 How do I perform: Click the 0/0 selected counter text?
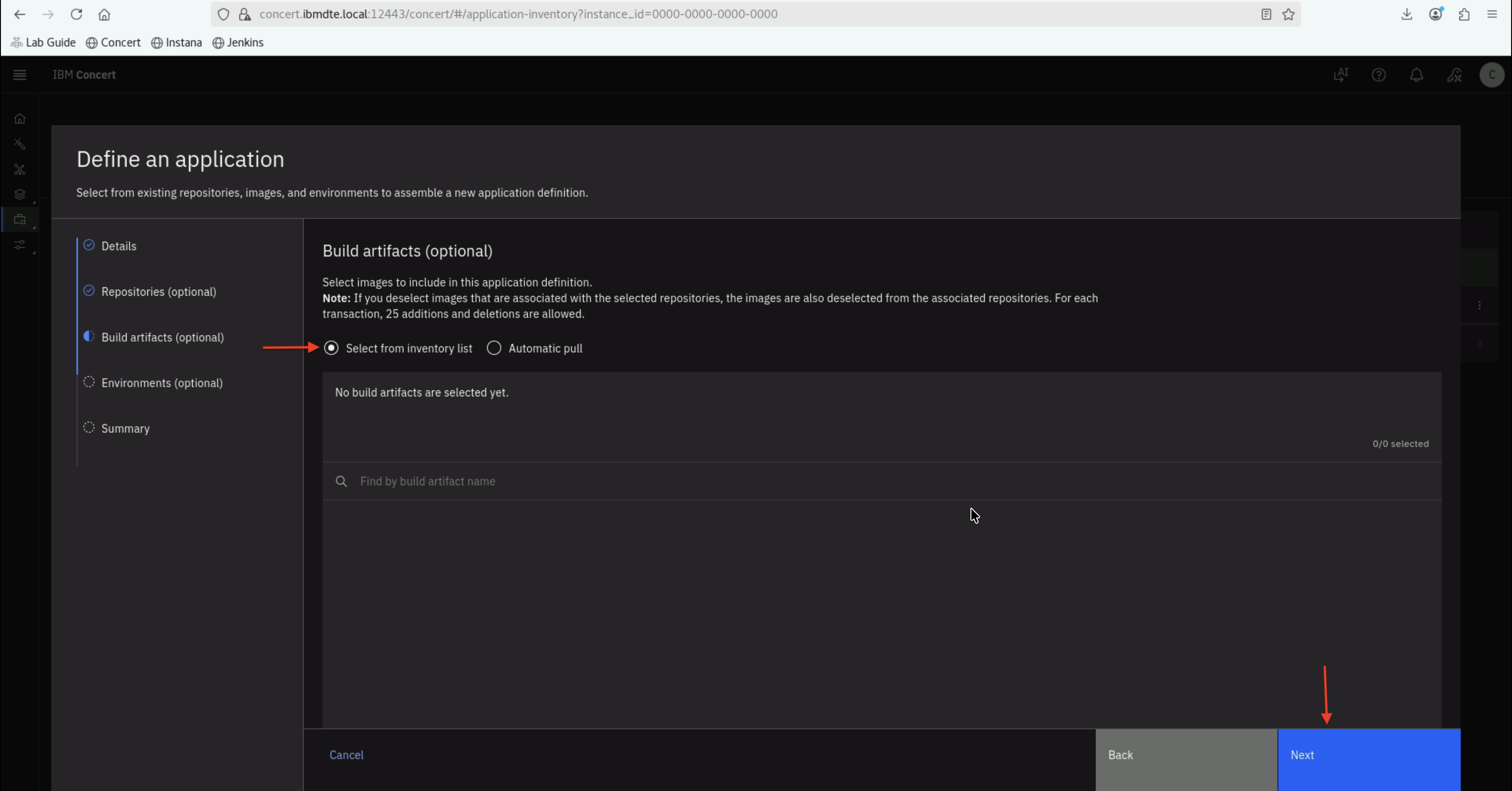1401,444
